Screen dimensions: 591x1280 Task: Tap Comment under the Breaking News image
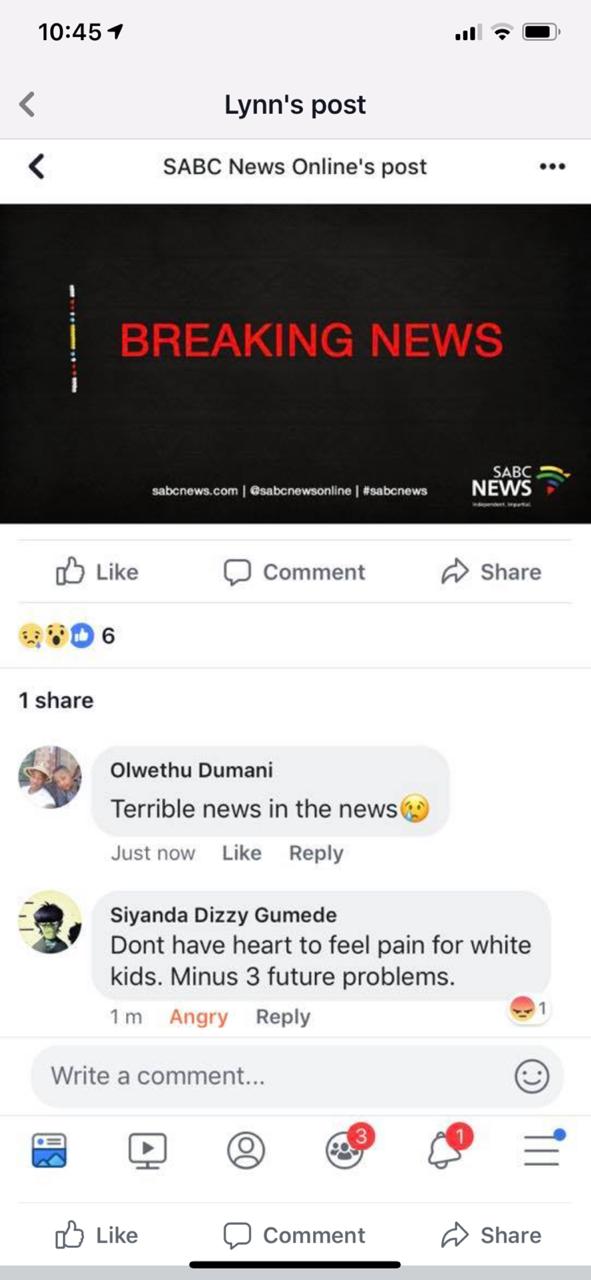tap(294, 572)
